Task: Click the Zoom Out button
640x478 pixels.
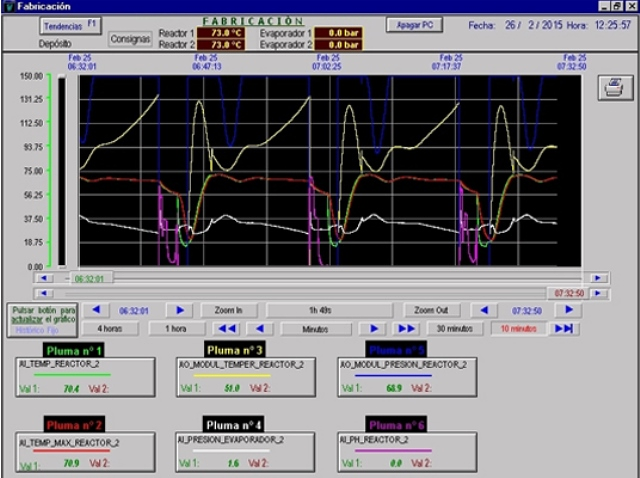Action: click(431, 310)
